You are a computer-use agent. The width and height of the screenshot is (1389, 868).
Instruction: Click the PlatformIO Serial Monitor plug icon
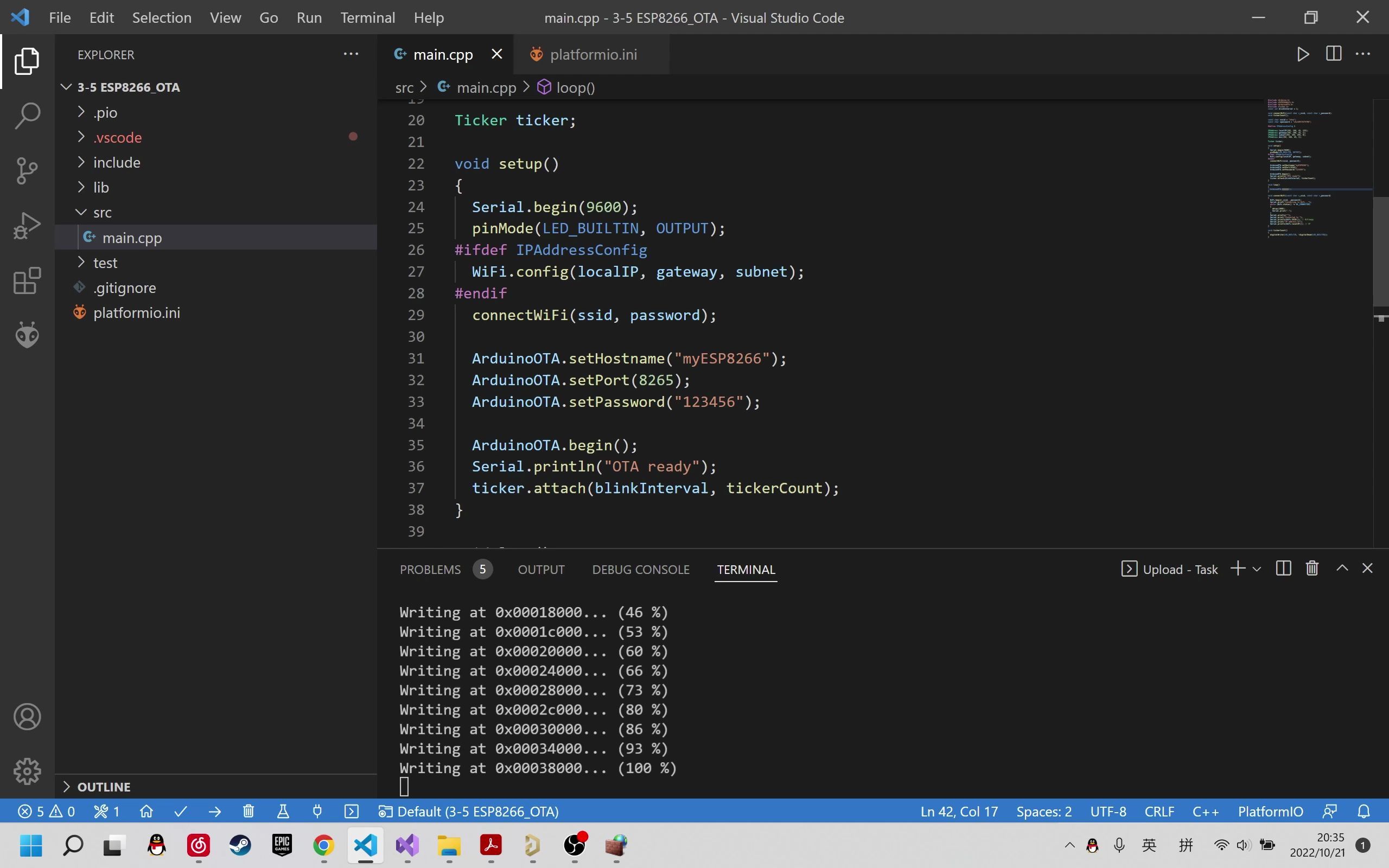point(317,811)
